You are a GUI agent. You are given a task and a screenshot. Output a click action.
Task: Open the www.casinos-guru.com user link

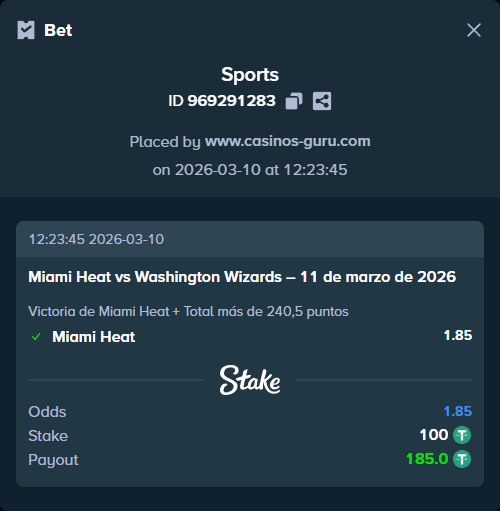click(288, 141)
